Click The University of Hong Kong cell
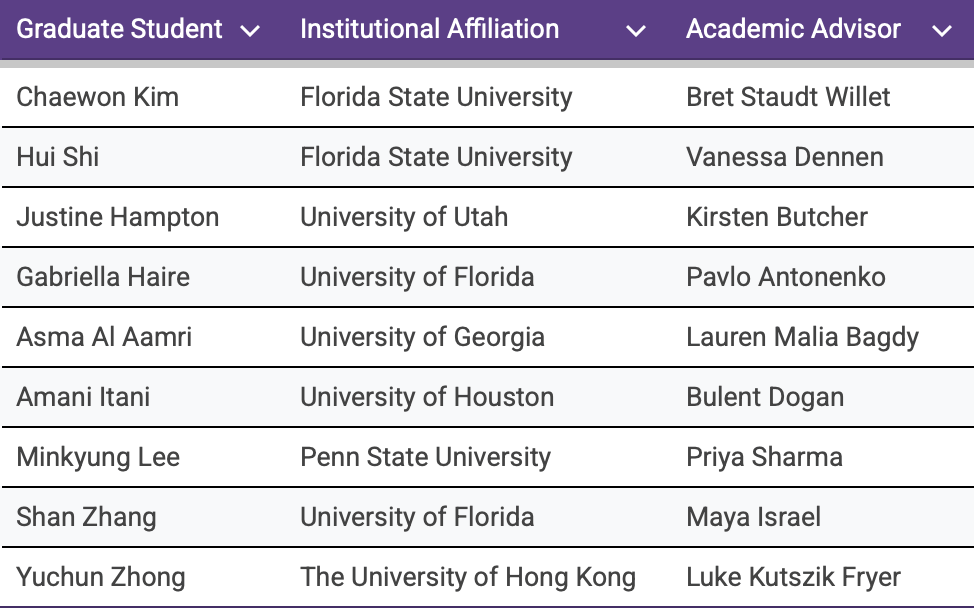The image size is (974, 608). click(467, 577)
